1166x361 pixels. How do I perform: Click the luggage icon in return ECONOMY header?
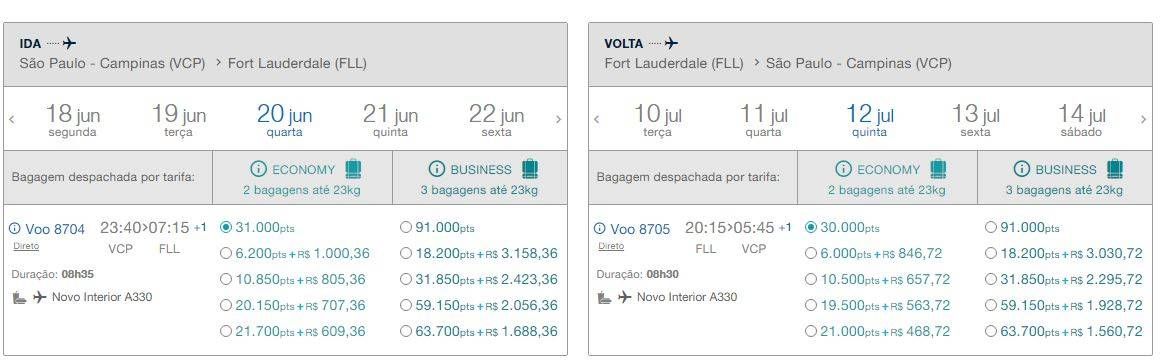938,168
